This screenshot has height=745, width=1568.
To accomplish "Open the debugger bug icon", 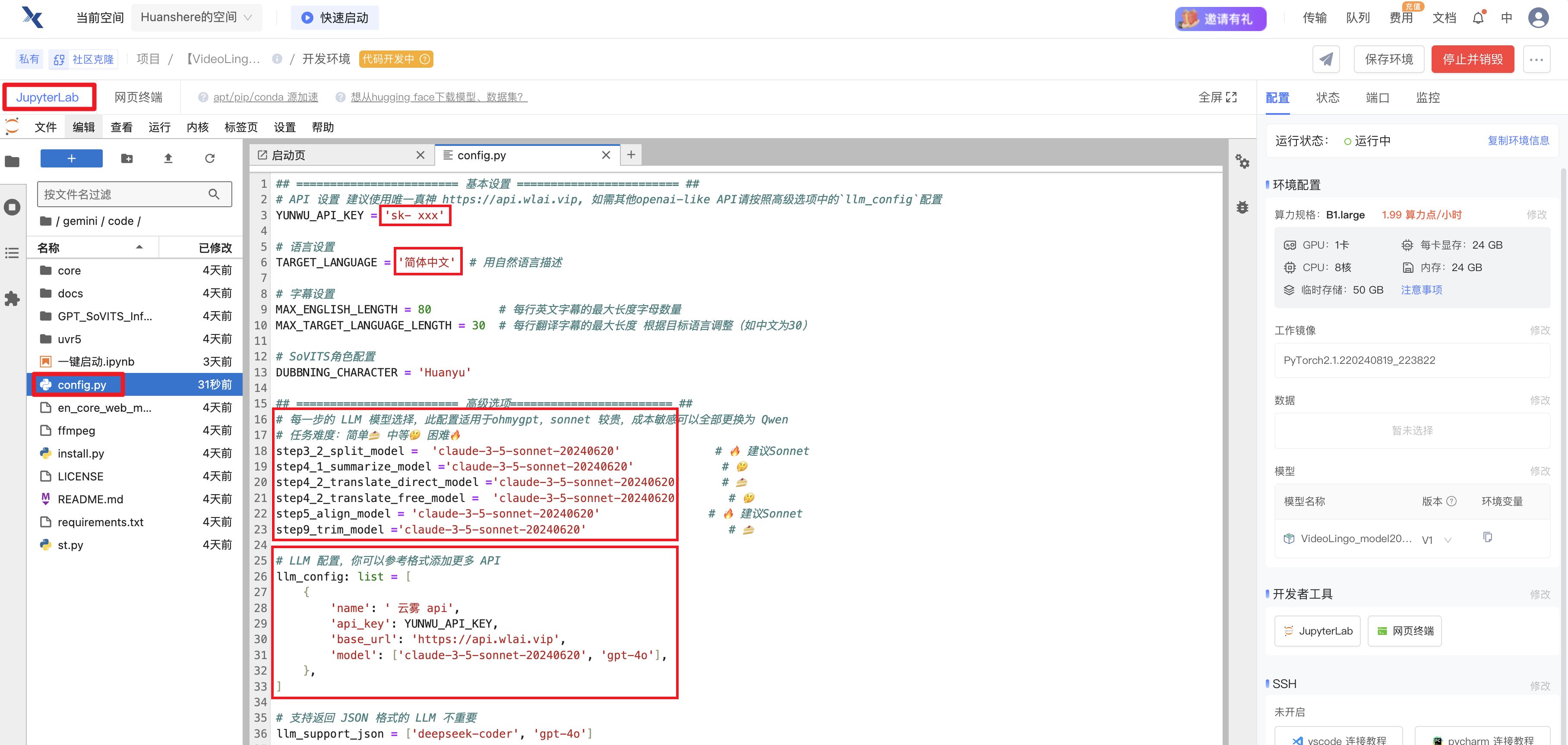I will [x=1242, y=208].
